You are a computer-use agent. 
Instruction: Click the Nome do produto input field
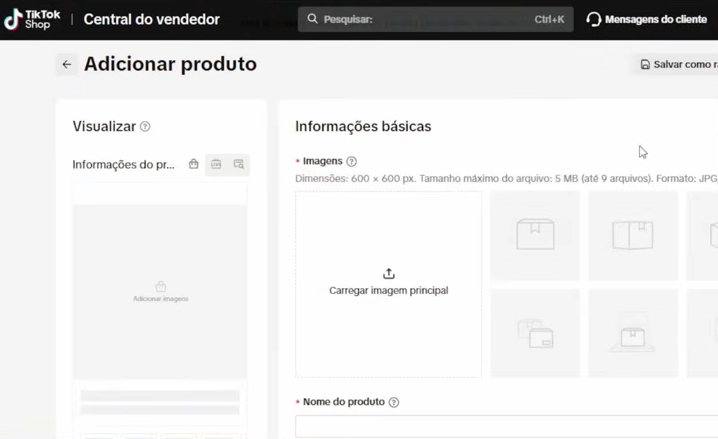[506, 427]
